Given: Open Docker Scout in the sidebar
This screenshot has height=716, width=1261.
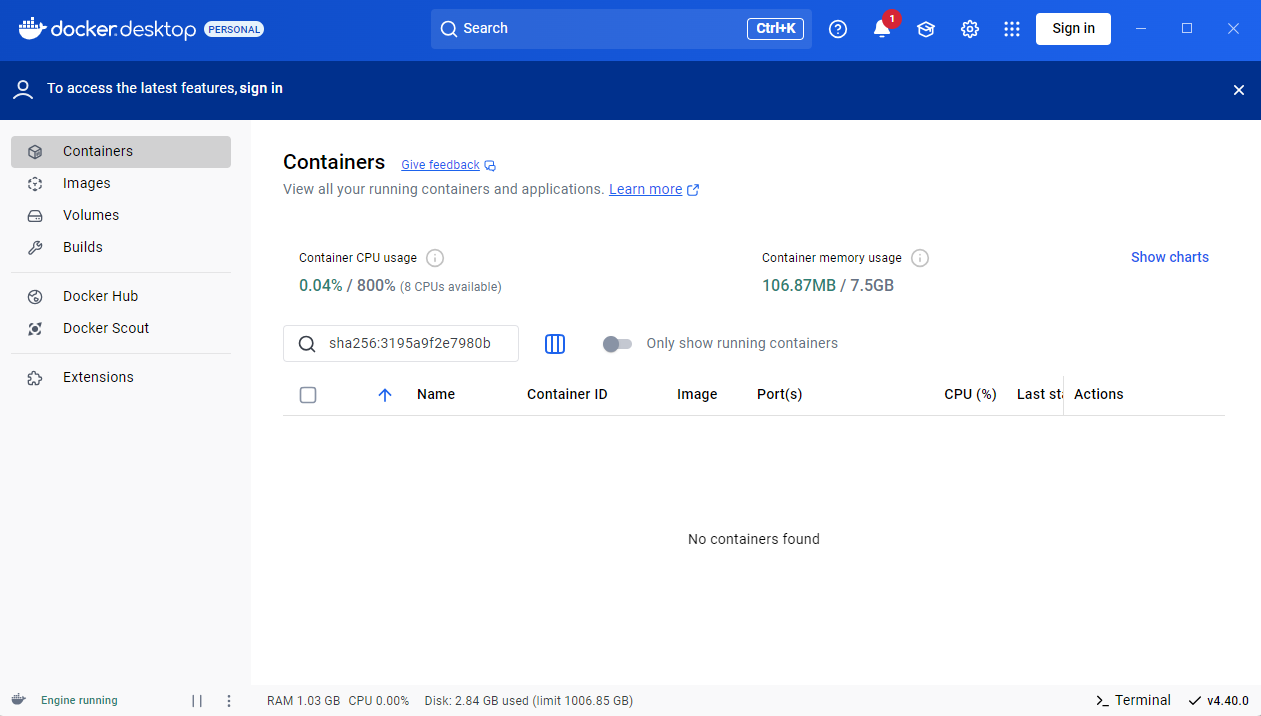Looking at the screenshot, I should (x=121, y=329).
